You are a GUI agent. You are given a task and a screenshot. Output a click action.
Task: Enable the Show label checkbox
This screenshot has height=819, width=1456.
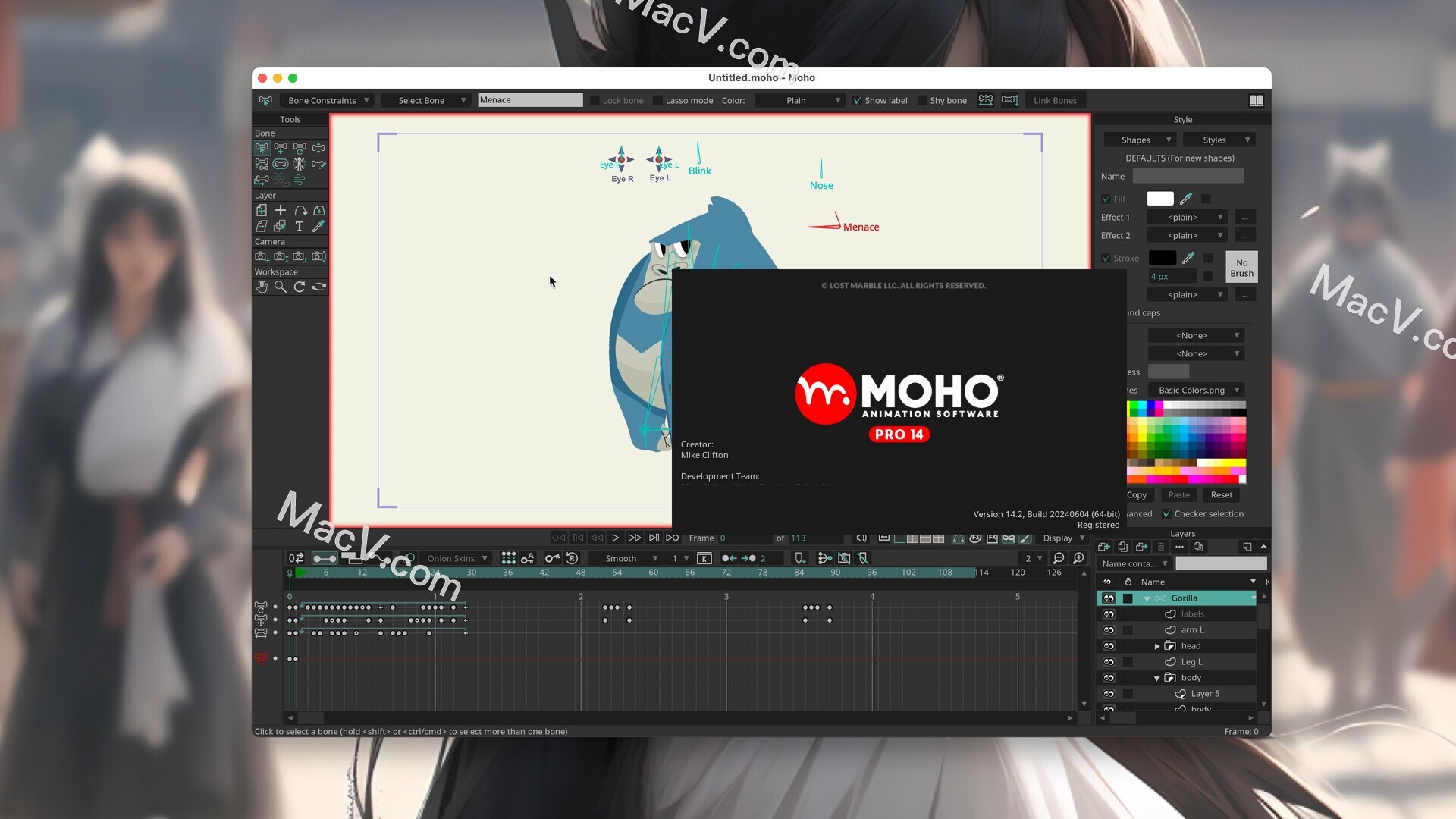tap(858, 99)
